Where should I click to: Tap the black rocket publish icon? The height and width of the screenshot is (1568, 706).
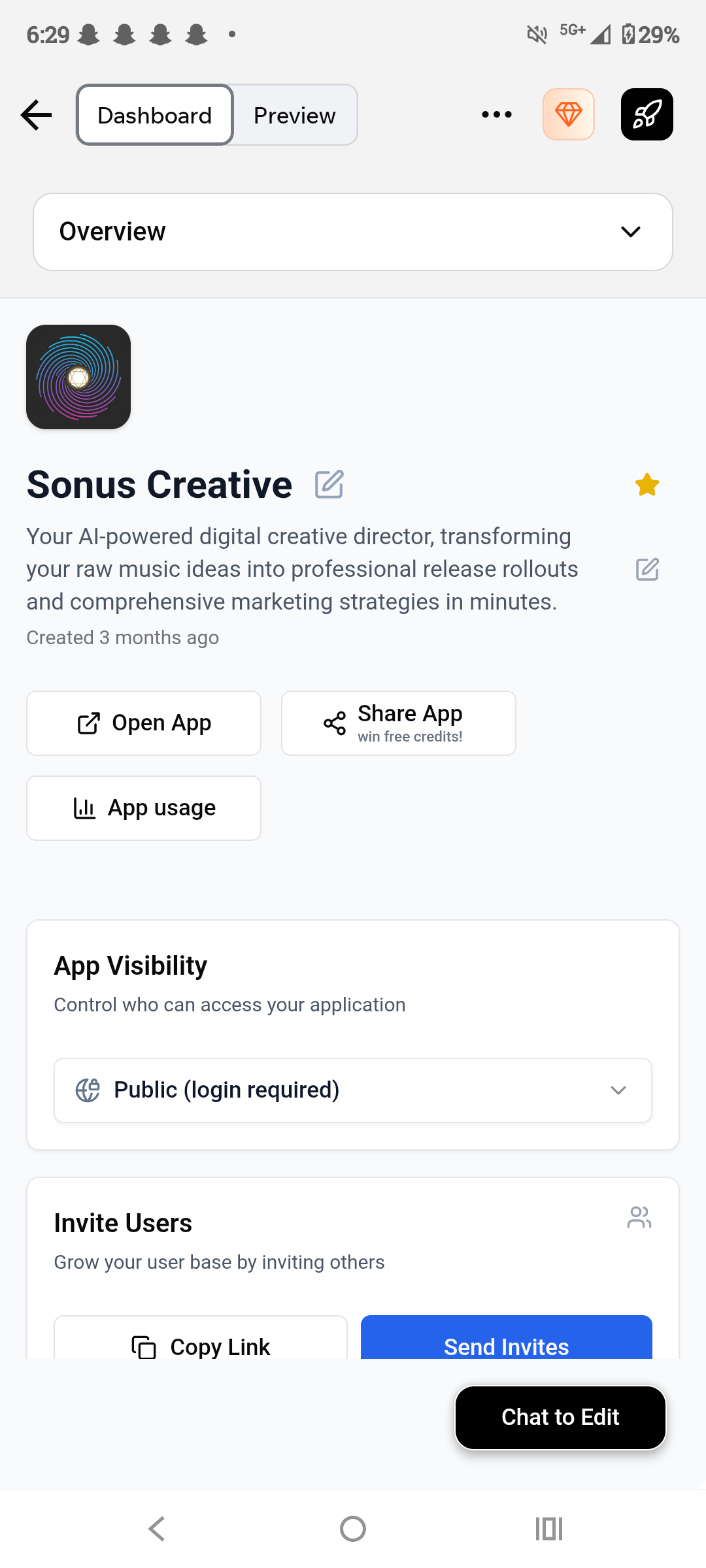coord(647,114)
